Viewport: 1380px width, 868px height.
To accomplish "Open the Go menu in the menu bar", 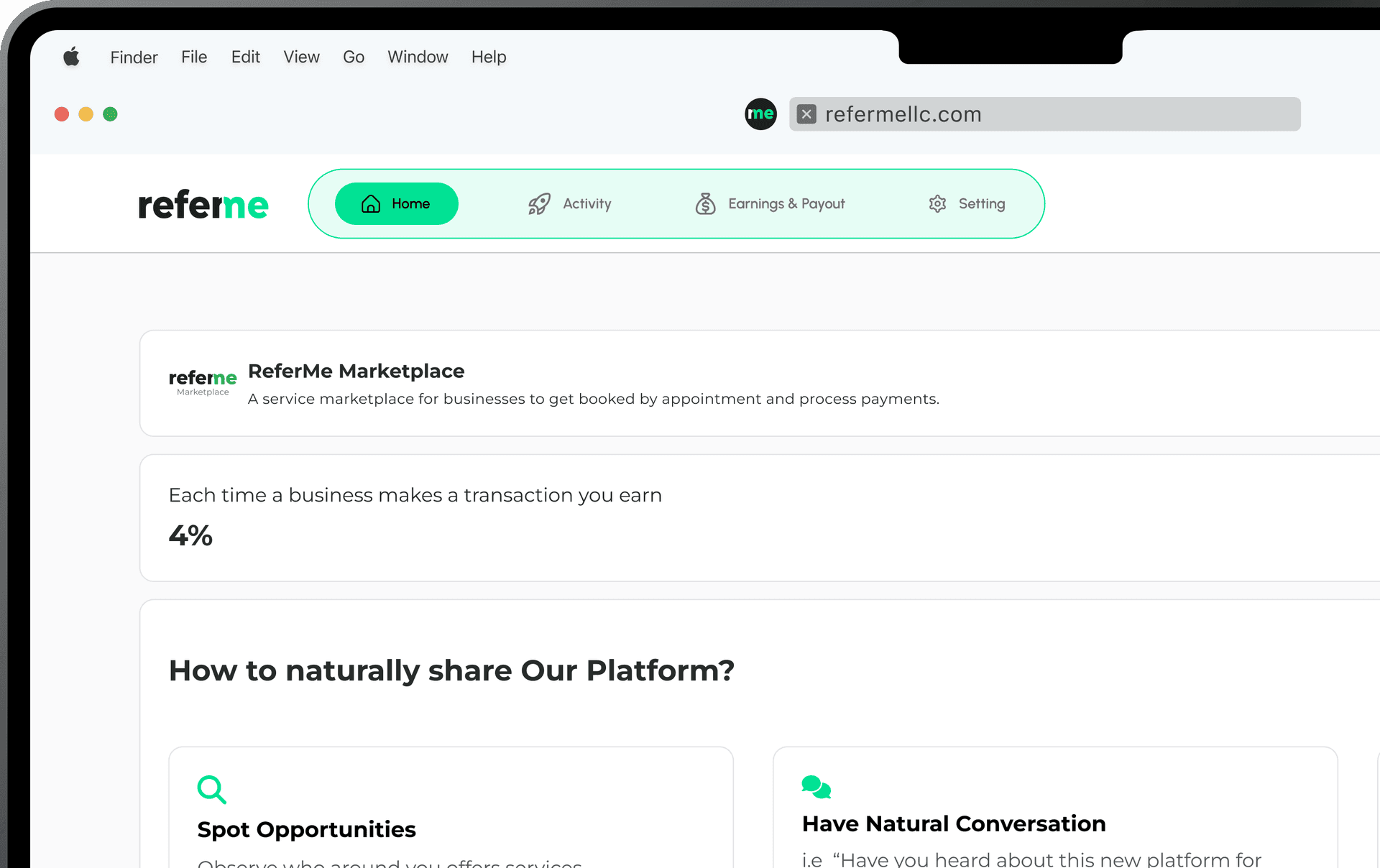I will coord(354,57).
